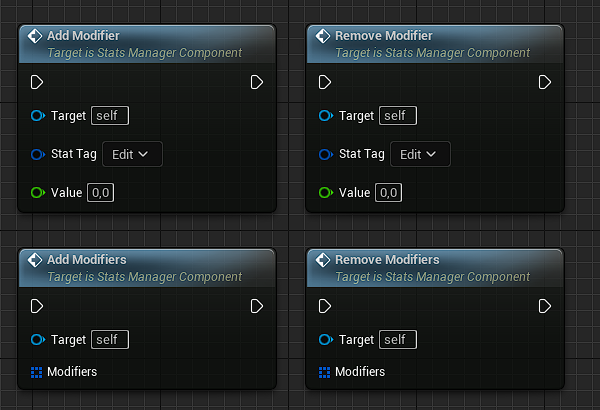Click Modifiers array pin on Remove Modifiers
Viewport: 600px width, 410px height.
[325, 372]
